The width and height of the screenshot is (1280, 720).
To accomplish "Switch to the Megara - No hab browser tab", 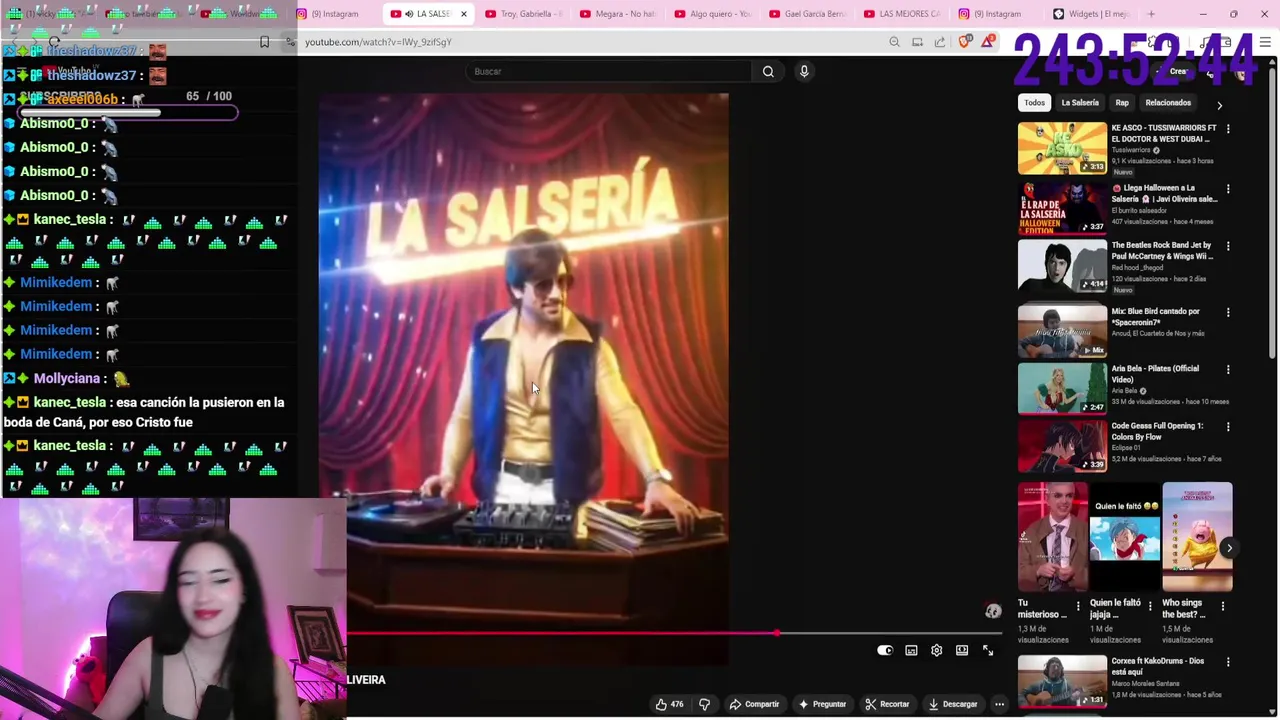I will (x=618, y=14).
